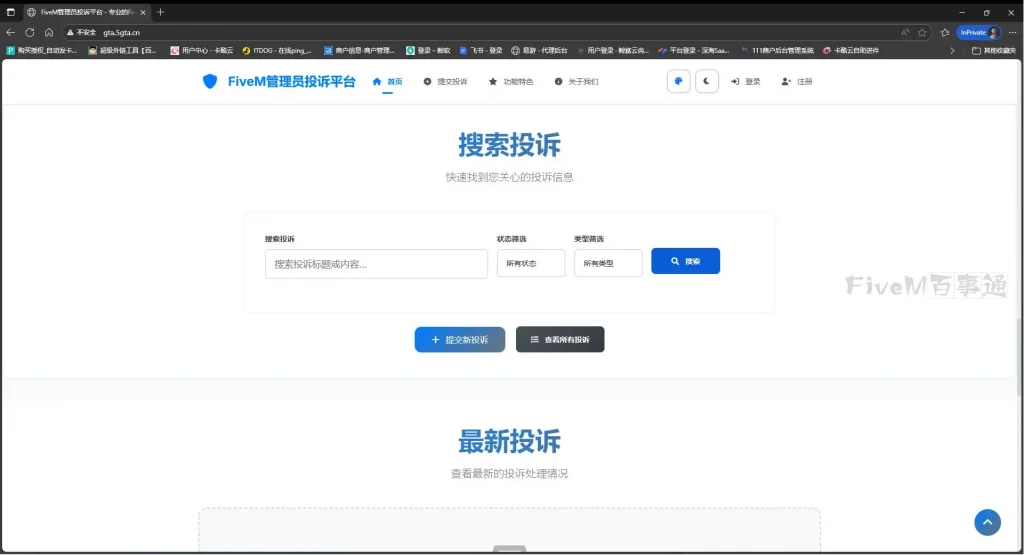Open the 购买授权_自动发卡 bookmark
1024x555 pixels.
point(42,50)
